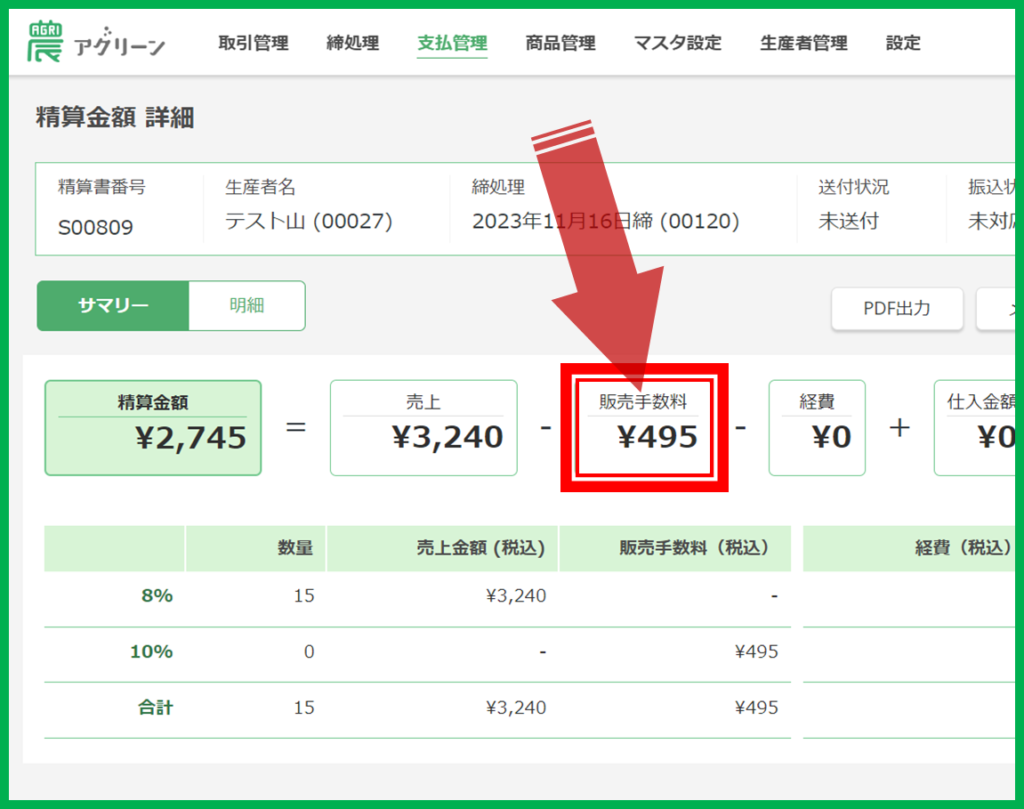The image size is (1024, 809).
Task: Open the 生産者管理 menu
Action: [803, 43]
